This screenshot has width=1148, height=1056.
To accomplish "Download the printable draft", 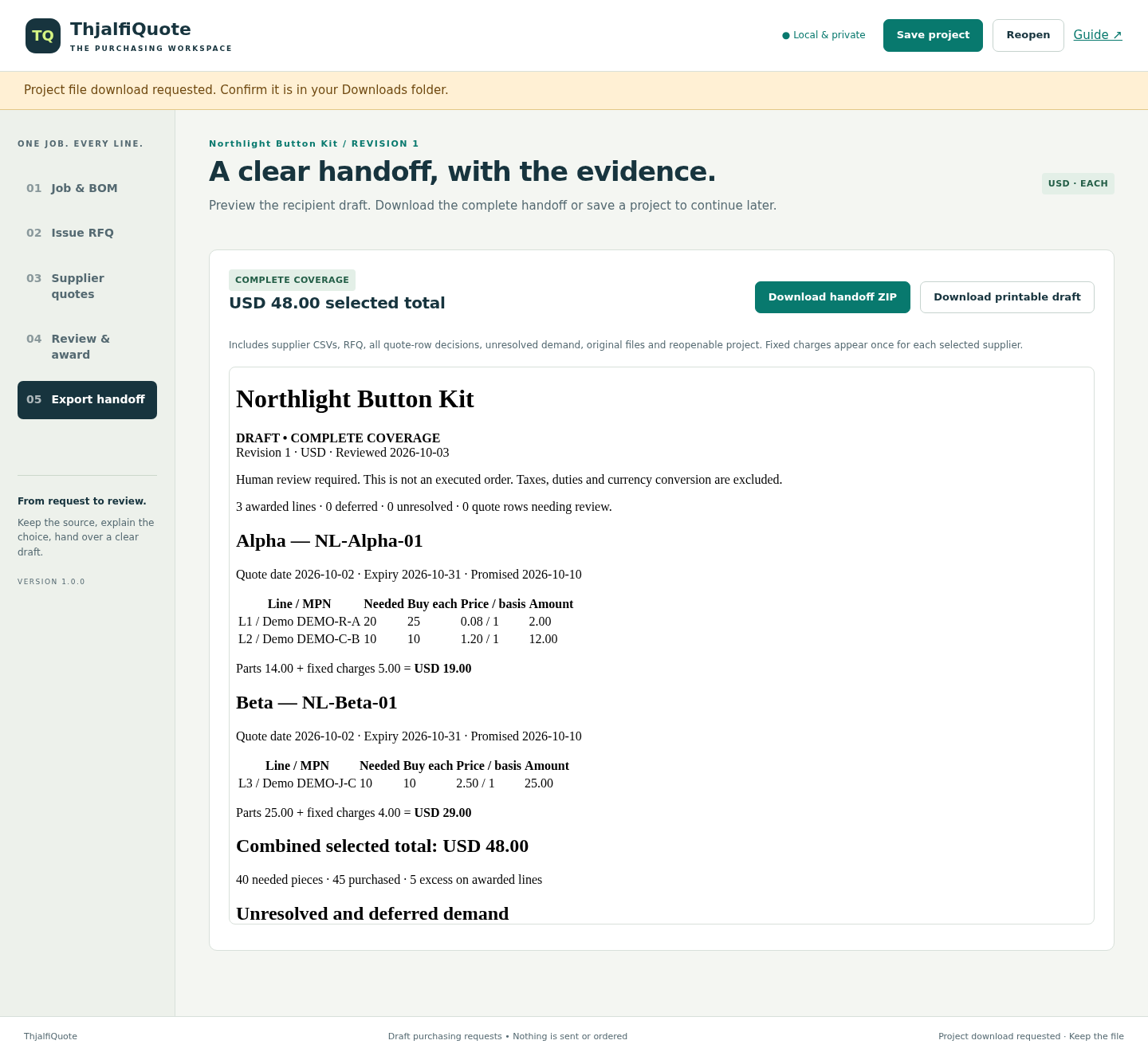I will coord(1007,297).
